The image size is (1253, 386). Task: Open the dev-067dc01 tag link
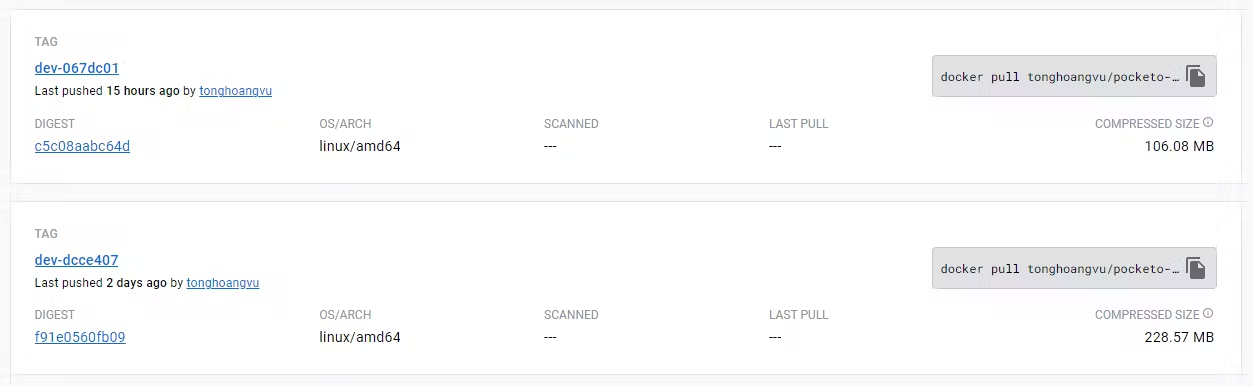pyautogui.click(x=77, y=68)
